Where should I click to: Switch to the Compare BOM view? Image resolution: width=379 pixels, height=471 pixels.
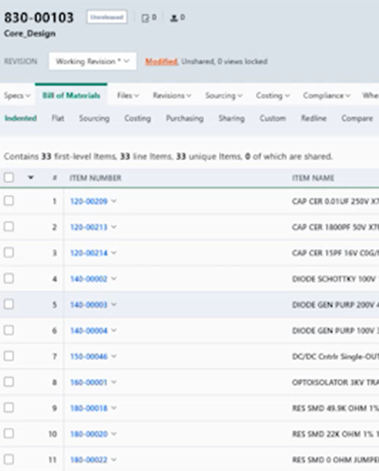point(357,118)
